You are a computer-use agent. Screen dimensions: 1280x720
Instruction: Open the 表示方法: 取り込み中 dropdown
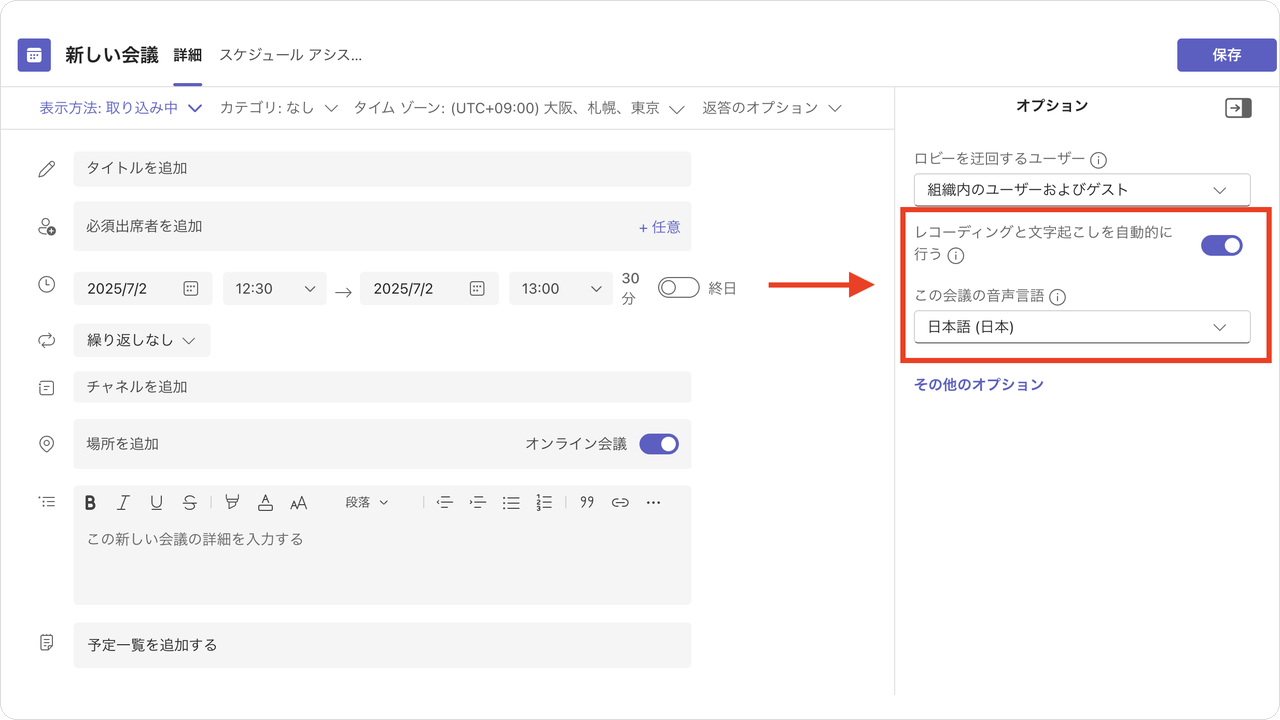(121, 108)
